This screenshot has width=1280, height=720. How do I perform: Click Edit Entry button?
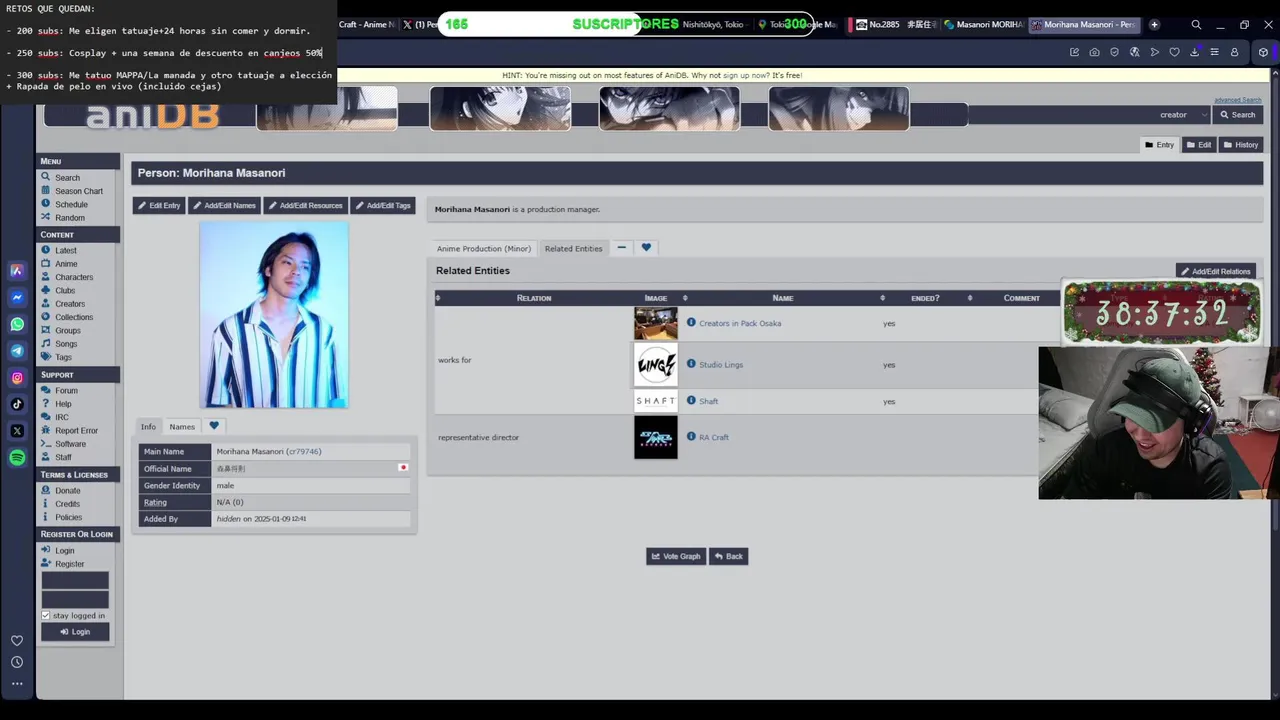click(159, 205)
